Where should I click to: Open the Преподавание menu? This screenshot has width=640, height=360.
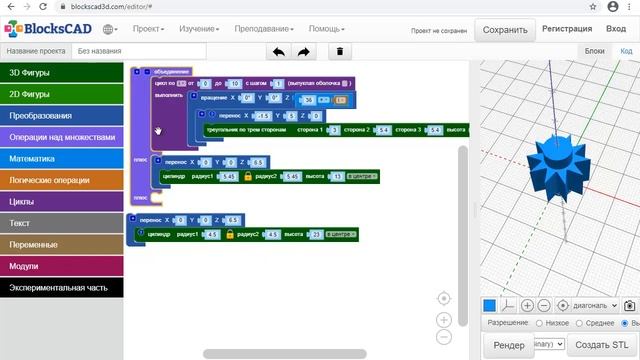264,29
